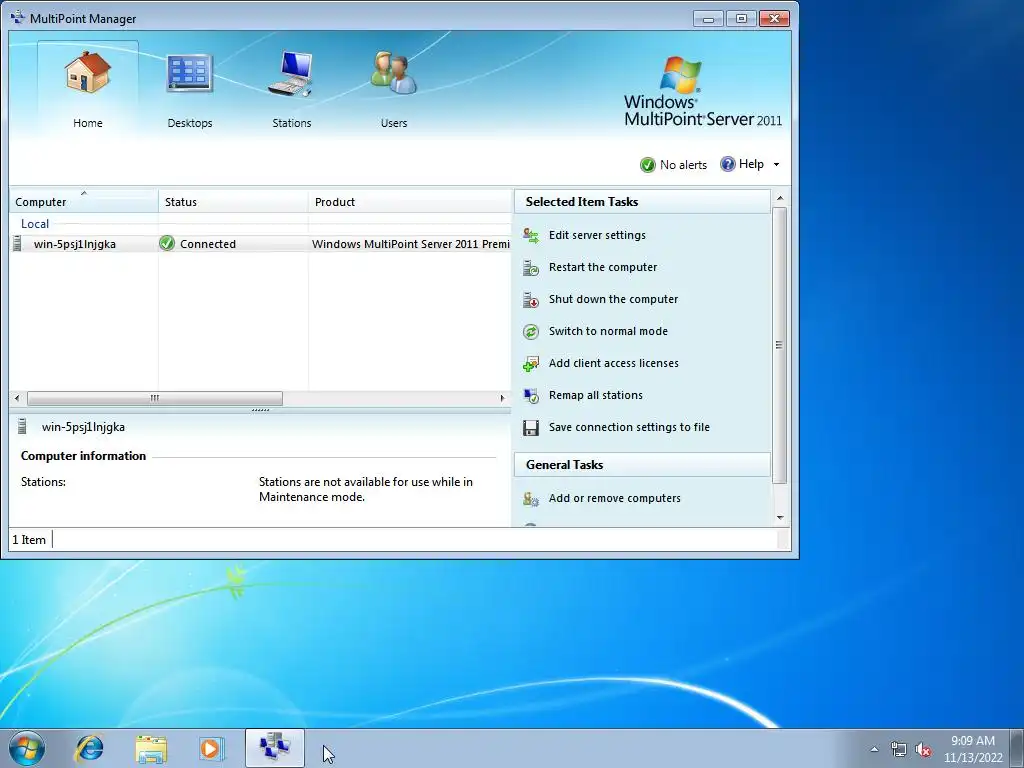Image resolution: width=1024 pixels, height=768 pixels.
Task: Show hidden system tray icons arrow
Action: tap(874, 749)
